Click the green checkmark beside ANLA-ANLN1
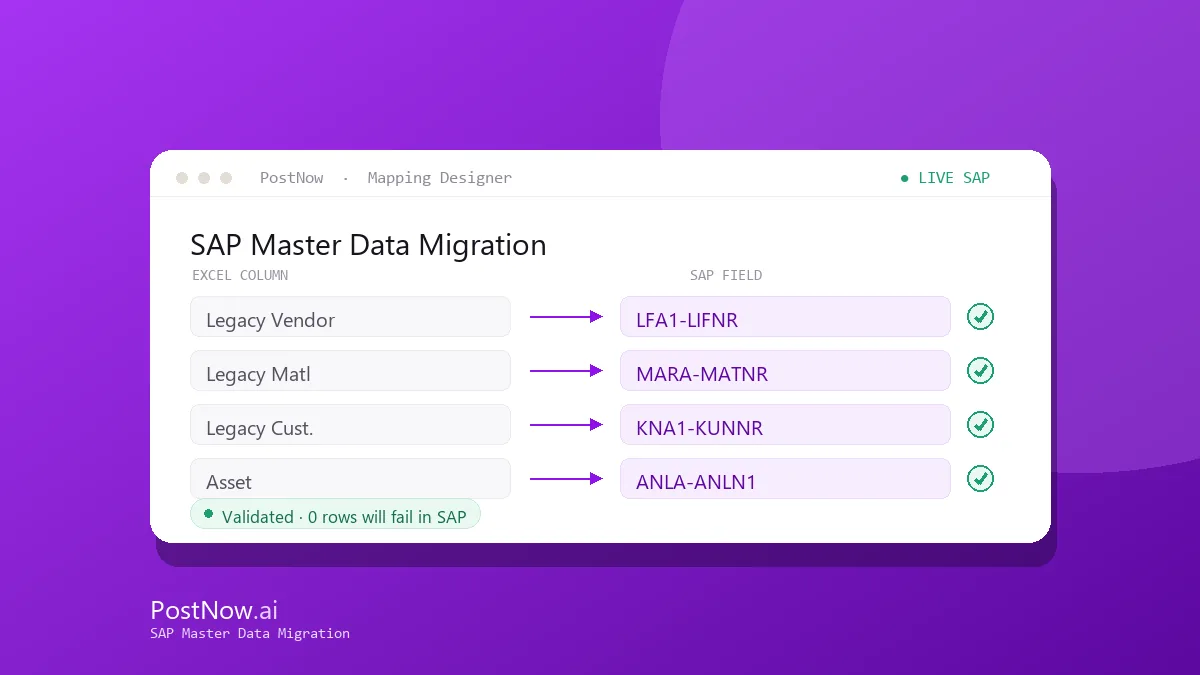Image resolution: width=1200 pixels, height=675 pixels. coord(980,479)
